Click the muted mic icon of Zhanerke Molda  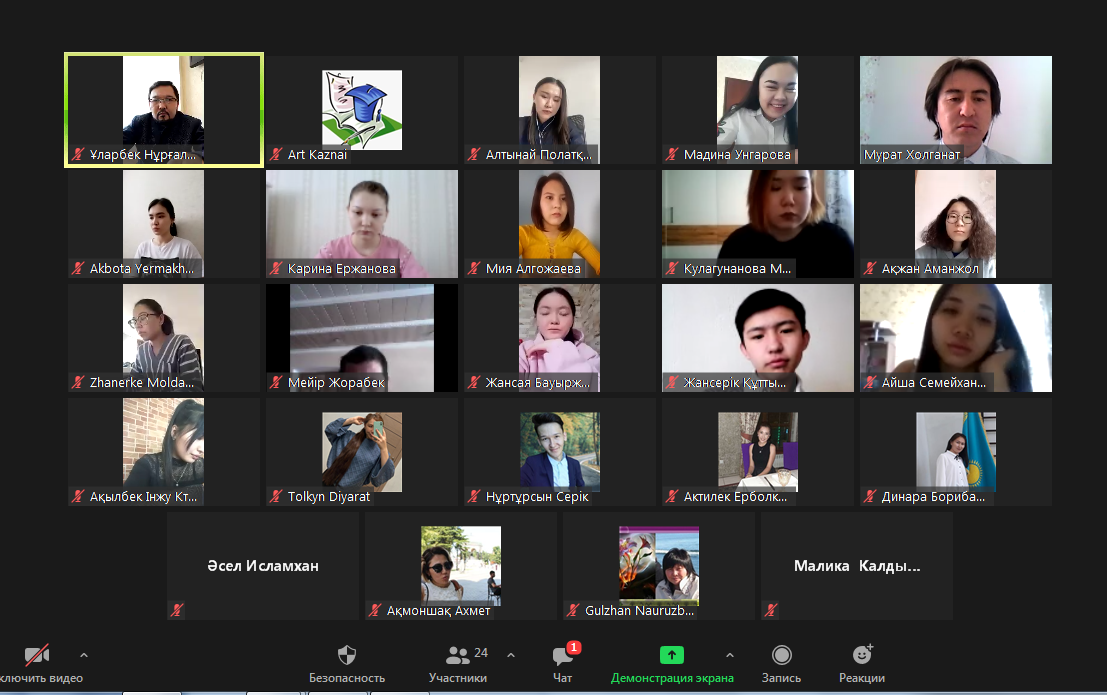pos(78,382)
